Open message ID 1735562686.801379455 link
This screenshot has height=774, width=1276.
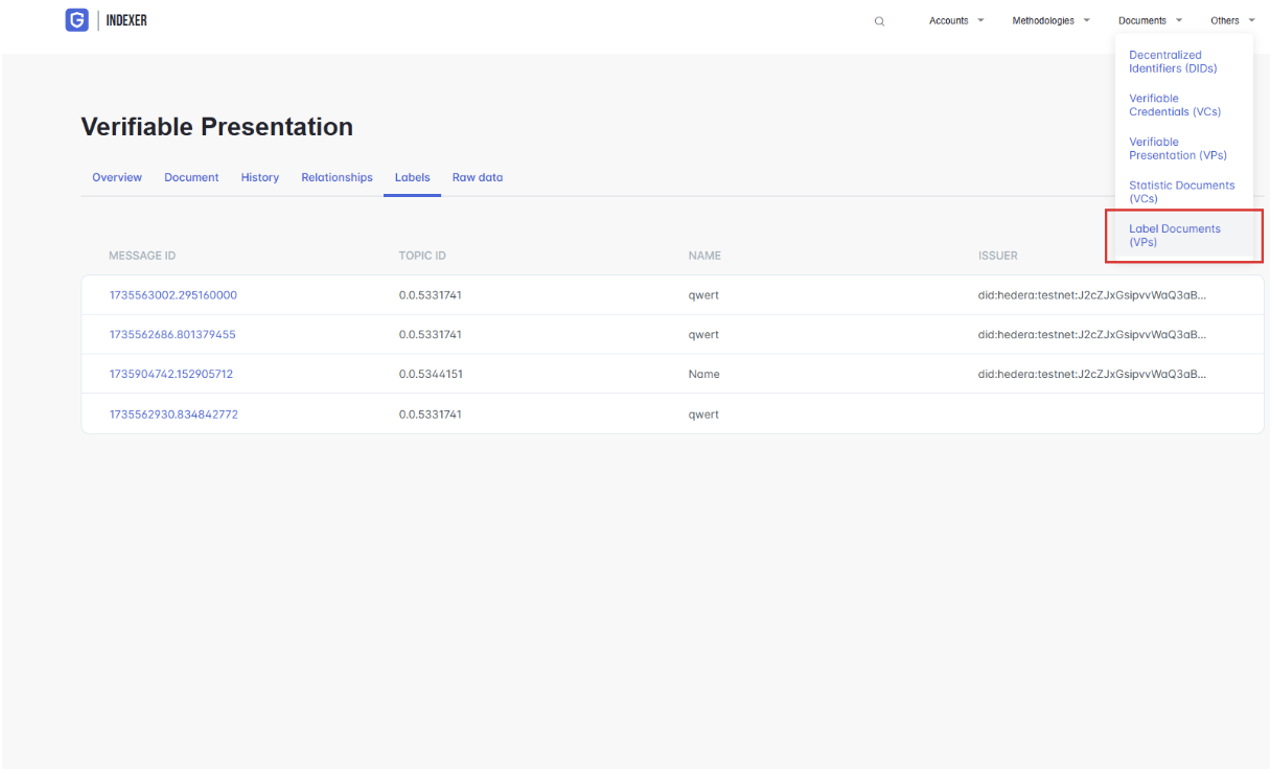pyautogui.click(x=172, y=335)
